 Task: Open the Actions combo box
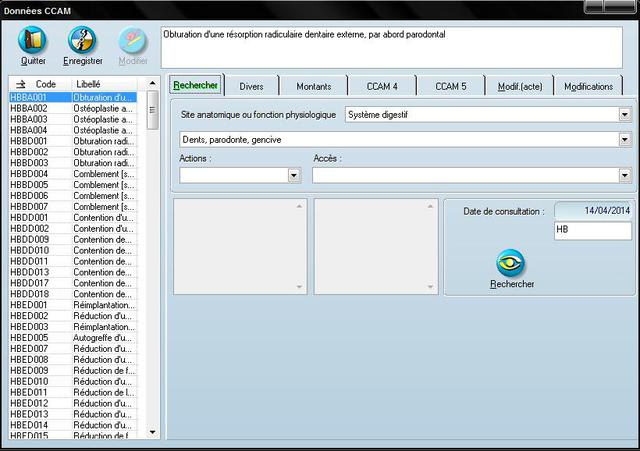294,175
